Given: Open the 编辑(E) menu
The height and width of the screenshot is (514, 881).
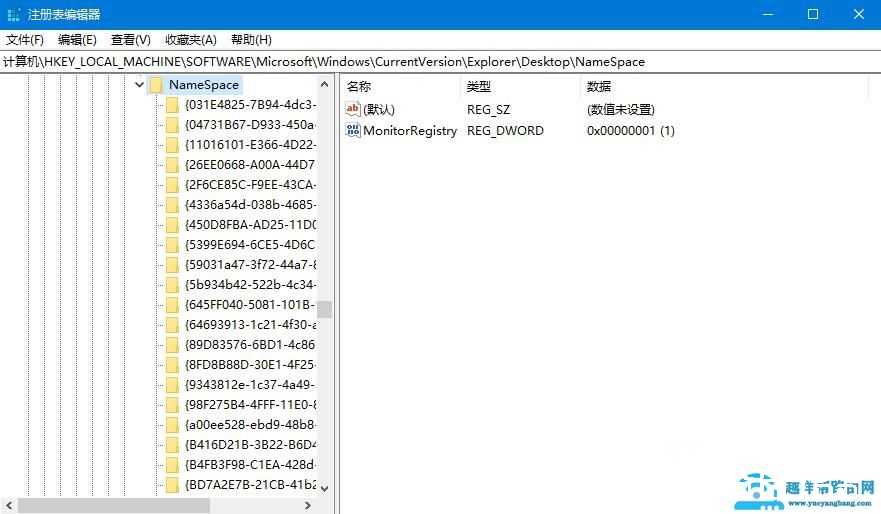Looking at the screenshot, I should (77, 40).
